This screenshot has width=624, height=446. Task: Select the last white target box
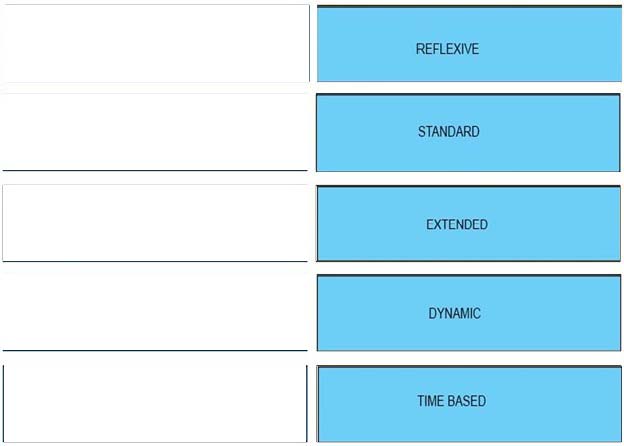point(155,403)
